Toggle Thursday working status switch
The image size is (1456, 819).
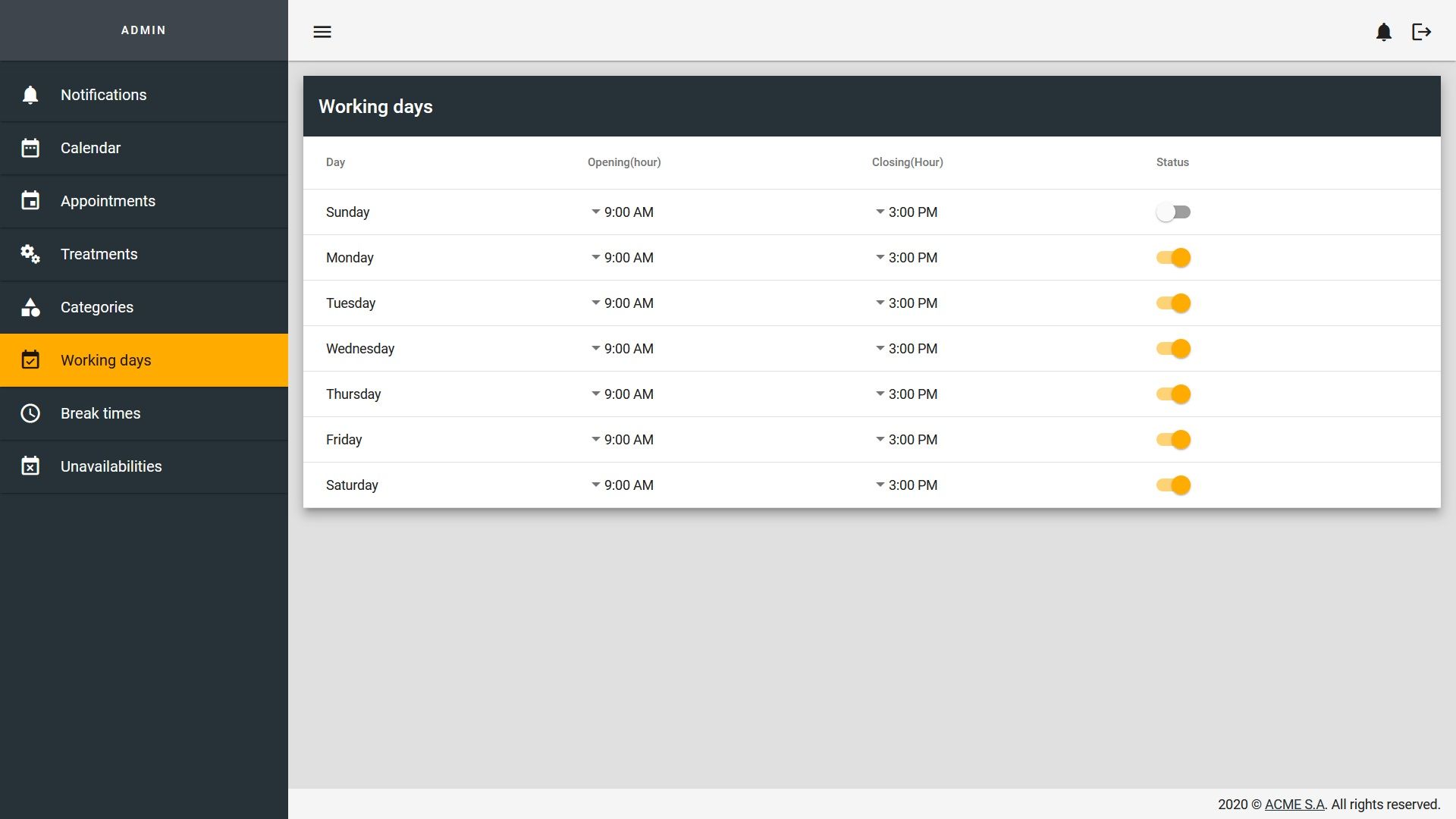pos(1173,394)
